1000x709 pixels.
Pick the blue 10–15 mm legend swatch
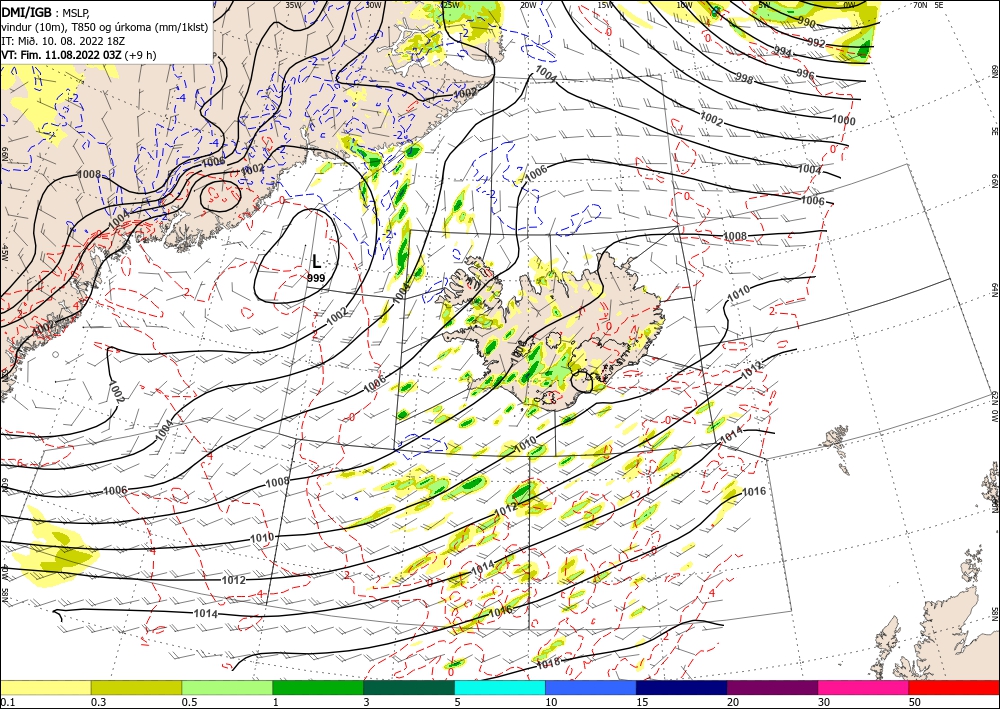591,687
